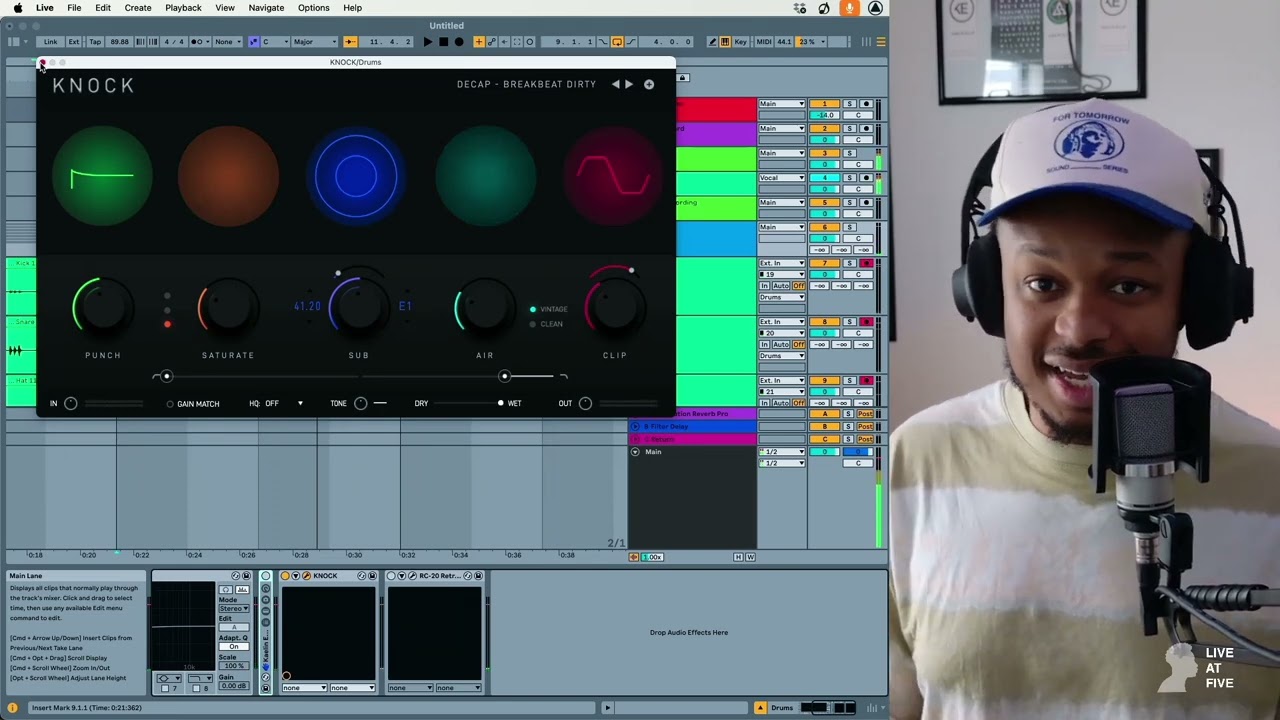Screen dimensions: 1280x720
Task: Solo track 1 with the S button
Action: [x=849, y=104]
